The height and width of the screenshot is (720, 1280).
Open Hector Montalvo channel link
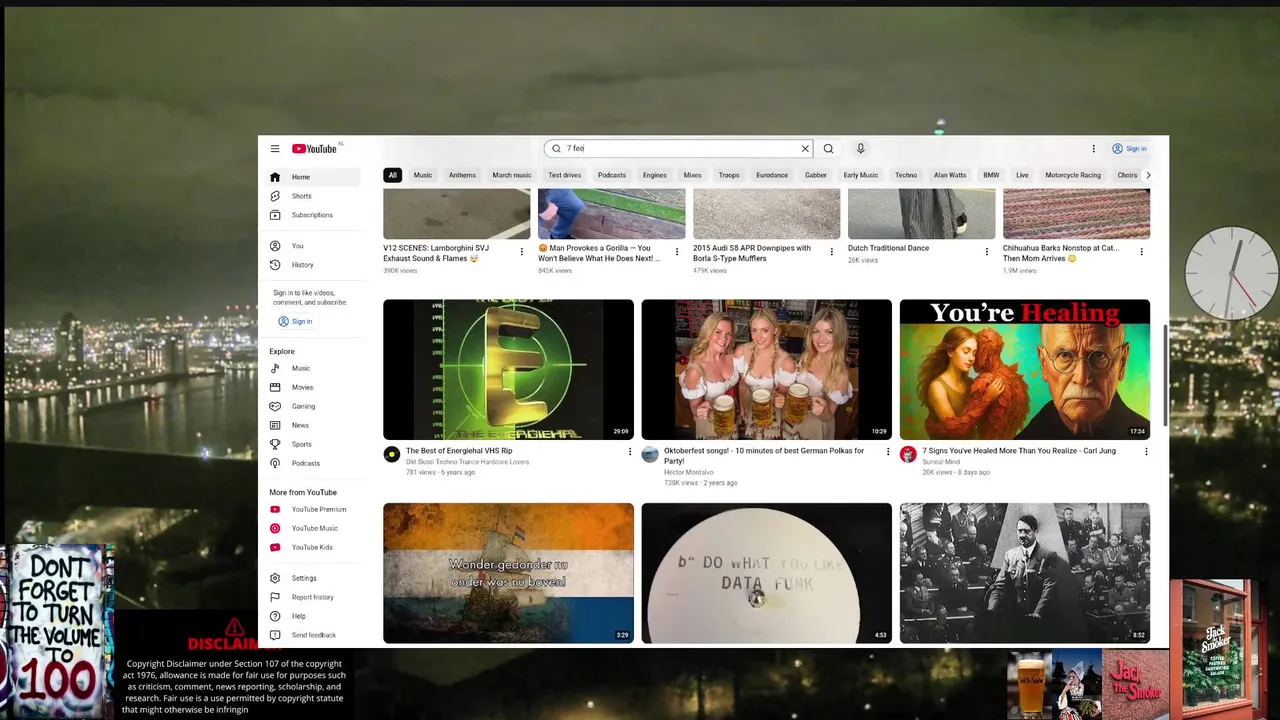pos(690,472)
